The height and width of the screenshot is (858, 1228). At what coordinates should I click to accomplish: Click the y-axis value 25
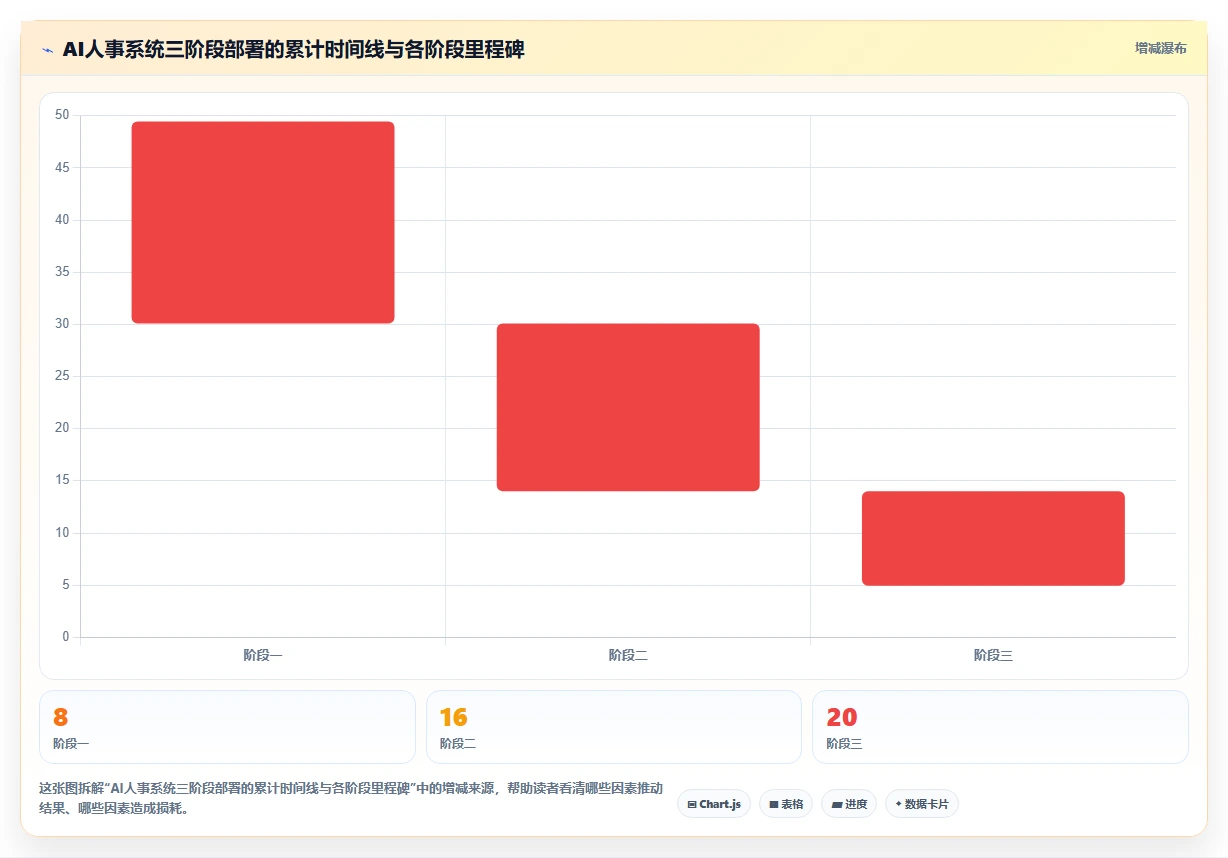coord(62,376)
